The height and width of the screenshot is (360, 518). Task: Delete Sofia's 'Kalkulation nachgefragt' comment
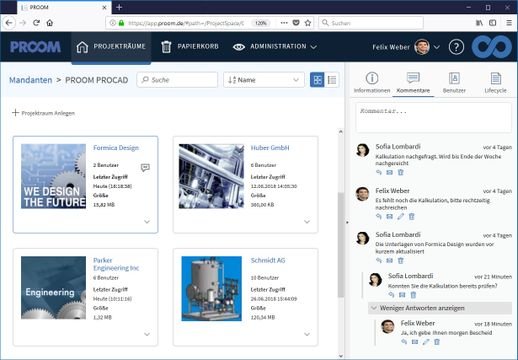[x=401, y=172]
